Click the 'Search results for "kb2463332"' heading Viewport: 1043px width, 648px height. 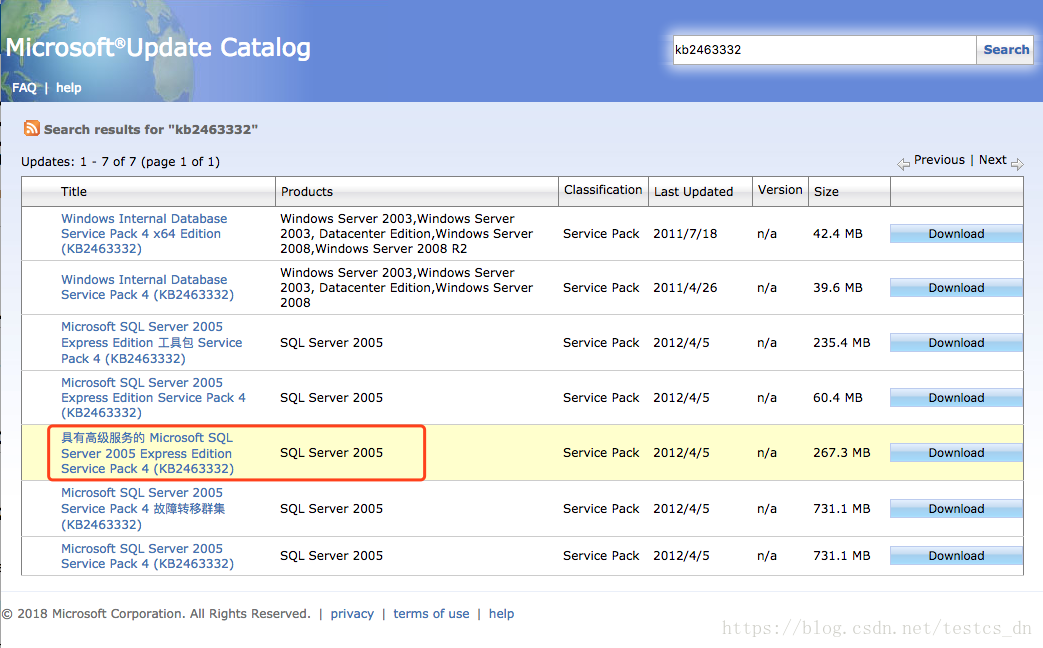tap(150, 129)
